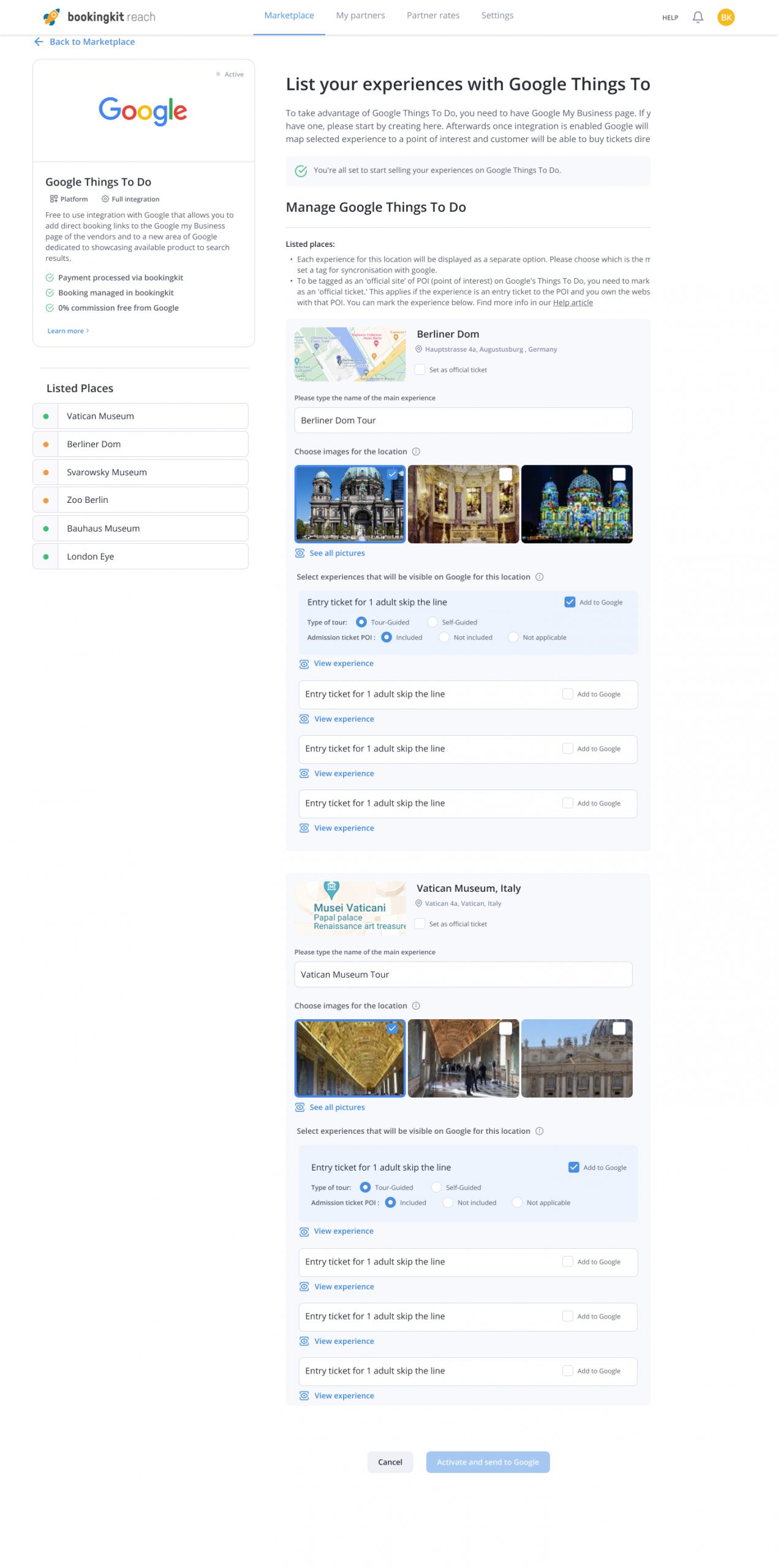The height and width of the screenshot is (1568, 778).
Task: Click info icon next to Berliner Dom experiences selector
Action: click(x=539, y=577)
